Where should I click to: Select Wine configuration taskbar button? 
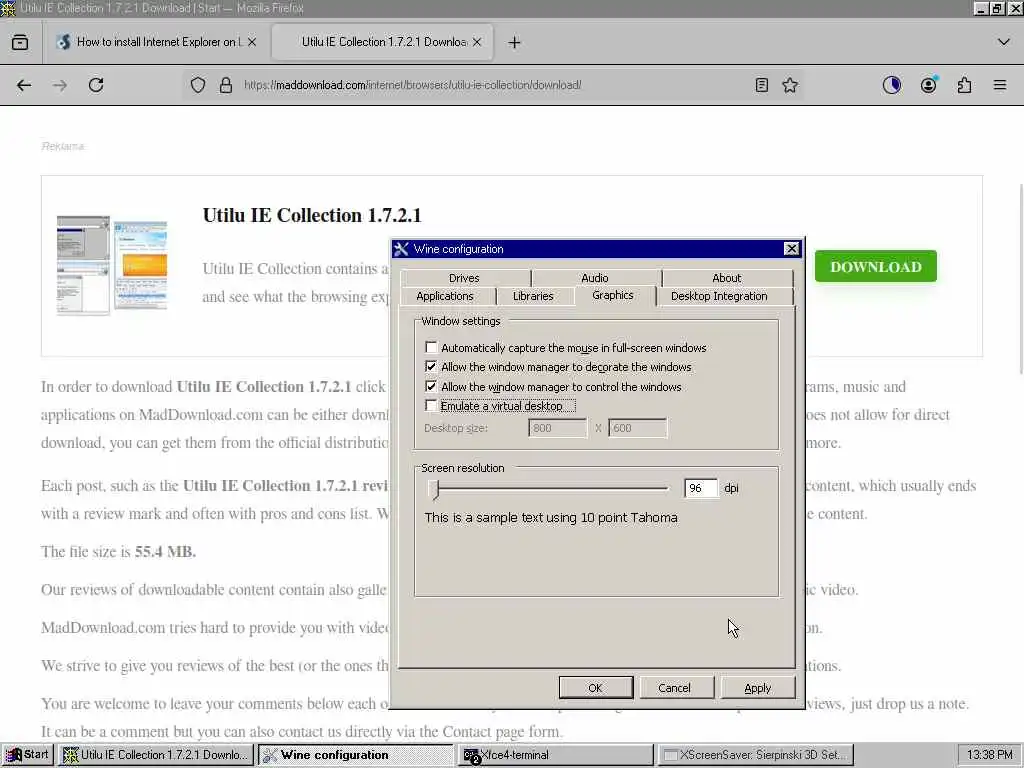355,755
